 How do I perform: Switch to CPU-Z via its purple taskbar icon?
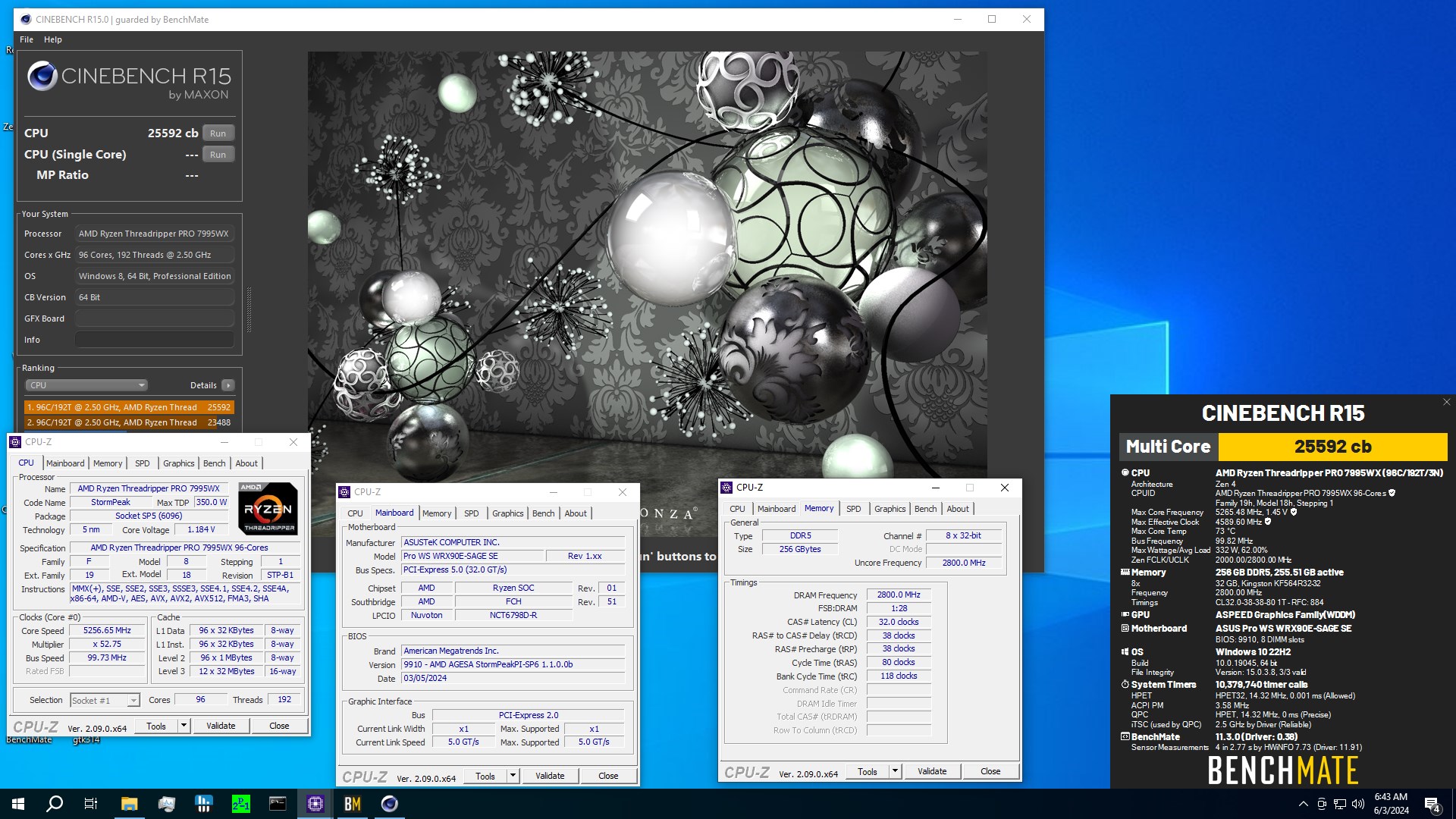(315, 804)
